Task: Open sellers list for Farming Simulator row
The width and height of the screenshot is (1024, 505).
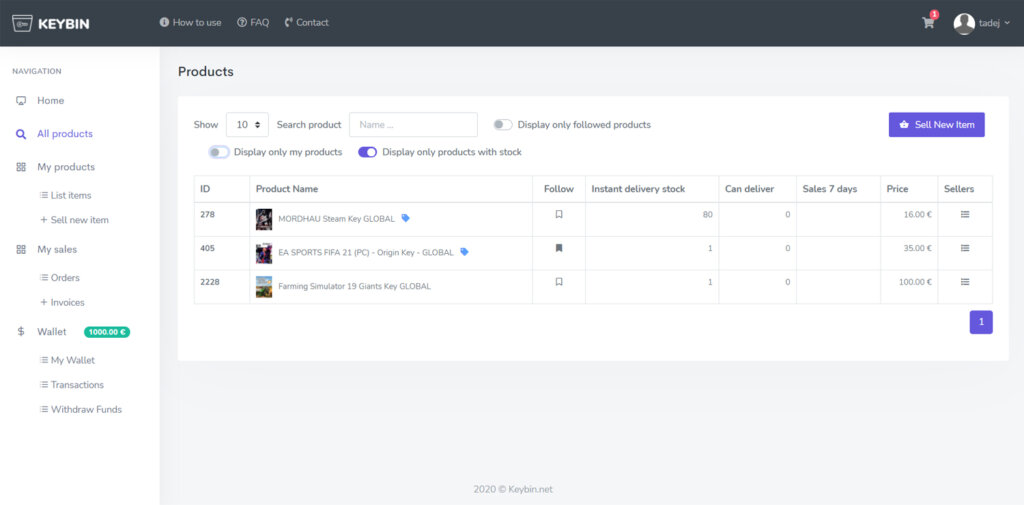Action: point(965,282)
